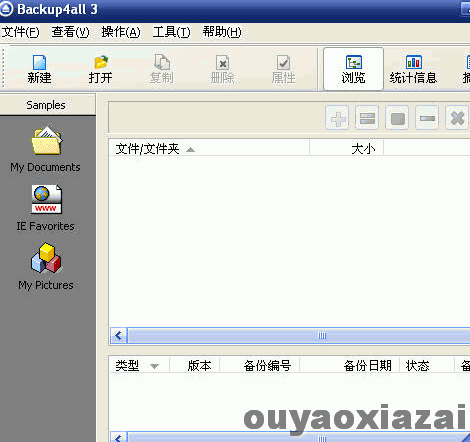Viewport: 470px width, 442px height.
Task: Click the left arrow of the file list scrollbar
Action: point(119,335)
